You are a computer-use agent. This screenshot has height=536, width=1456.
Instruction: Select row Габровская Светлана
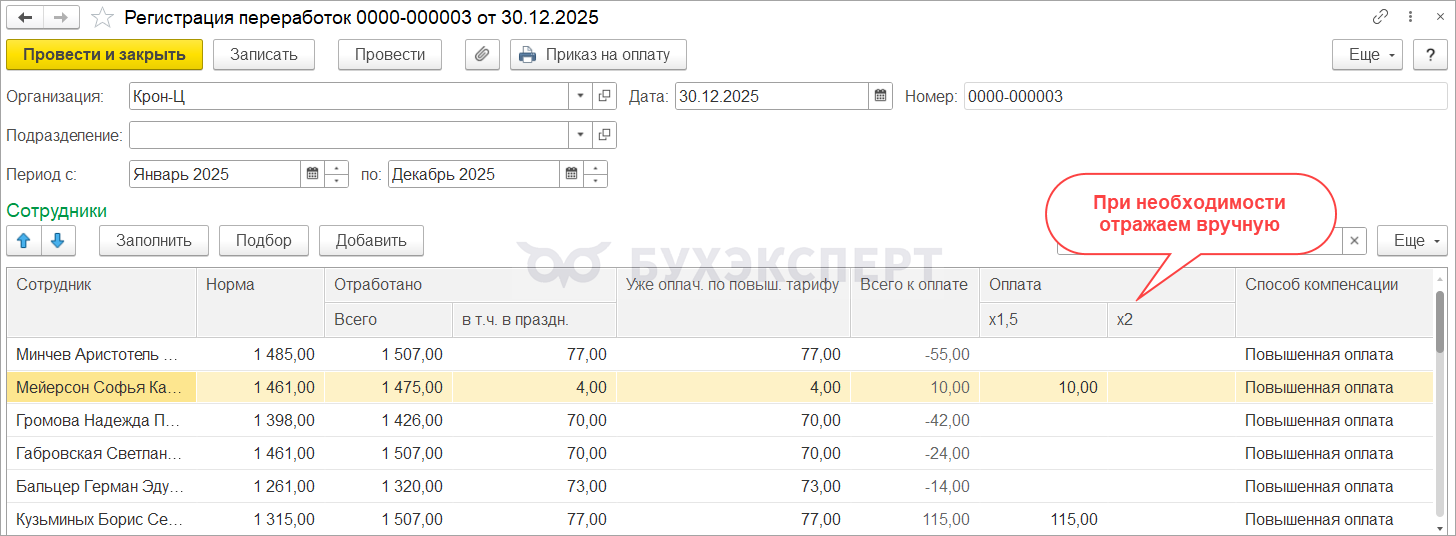(720, 453)
